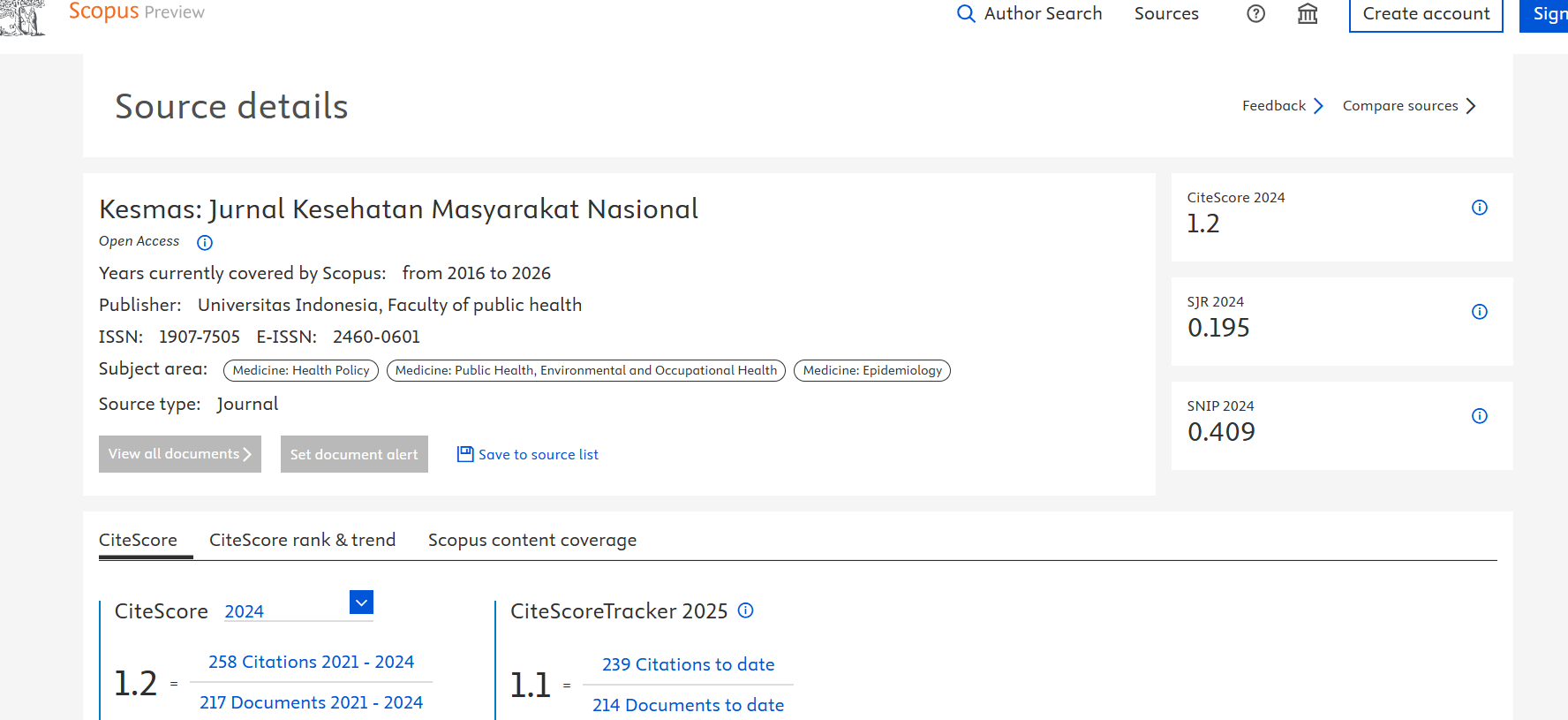Screen dimensions: 1568x720
Task: Click the Save to source list icon
Action: tap(465, 454)
